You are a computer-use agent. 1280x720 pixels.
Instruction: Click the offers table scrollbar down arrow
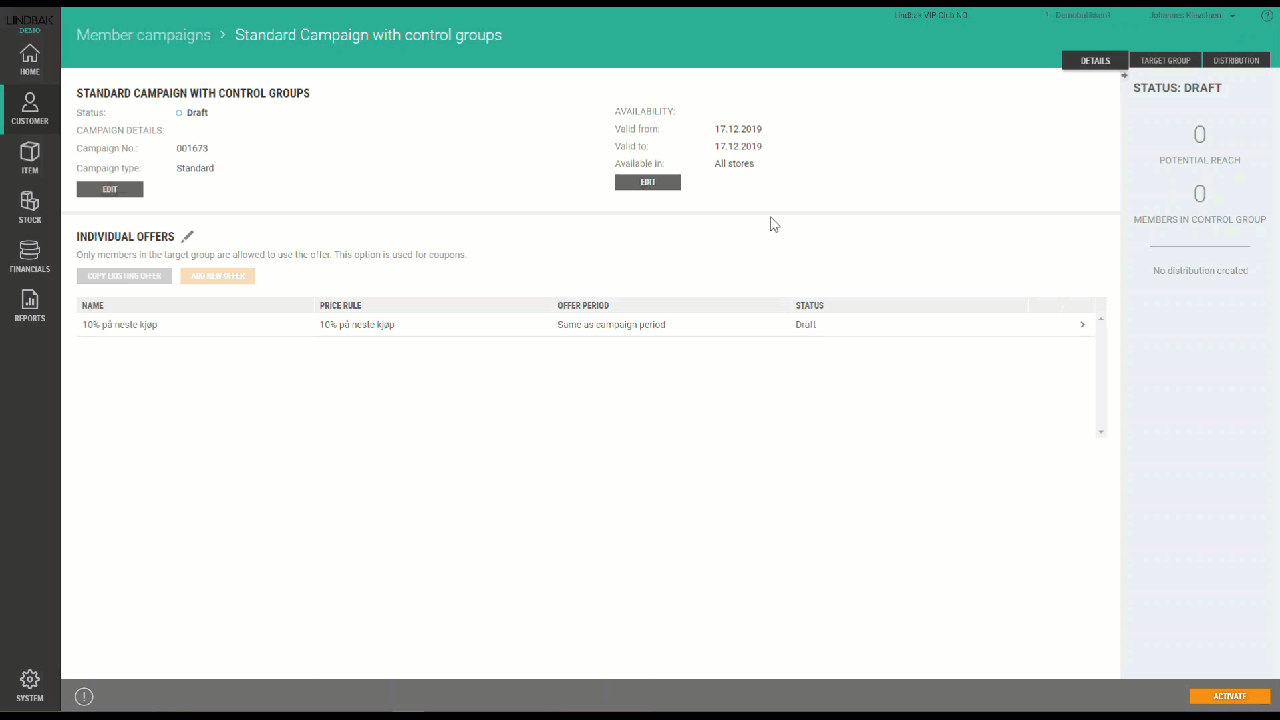click(x=1101, y=432)
